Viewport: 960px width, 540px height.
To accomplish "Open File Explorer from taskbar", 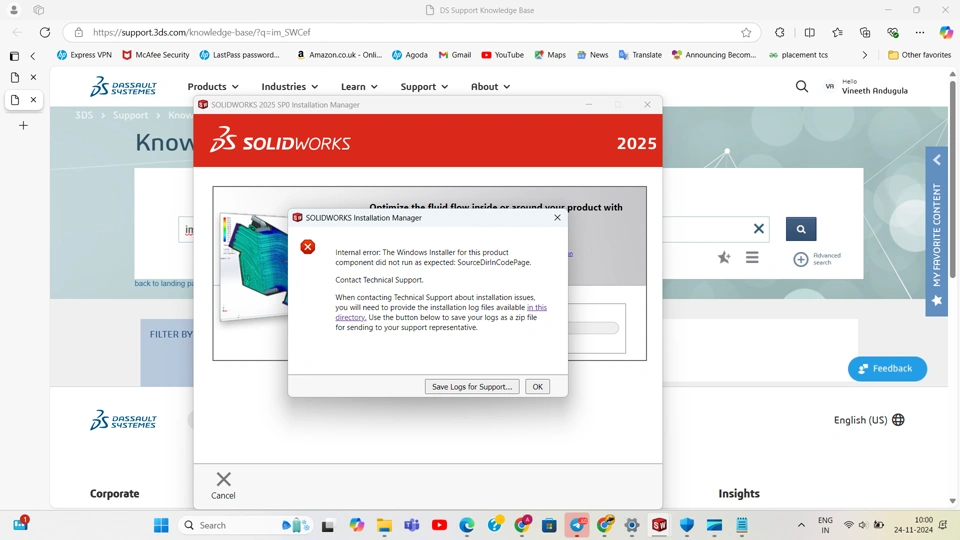I will pos(384,525).
